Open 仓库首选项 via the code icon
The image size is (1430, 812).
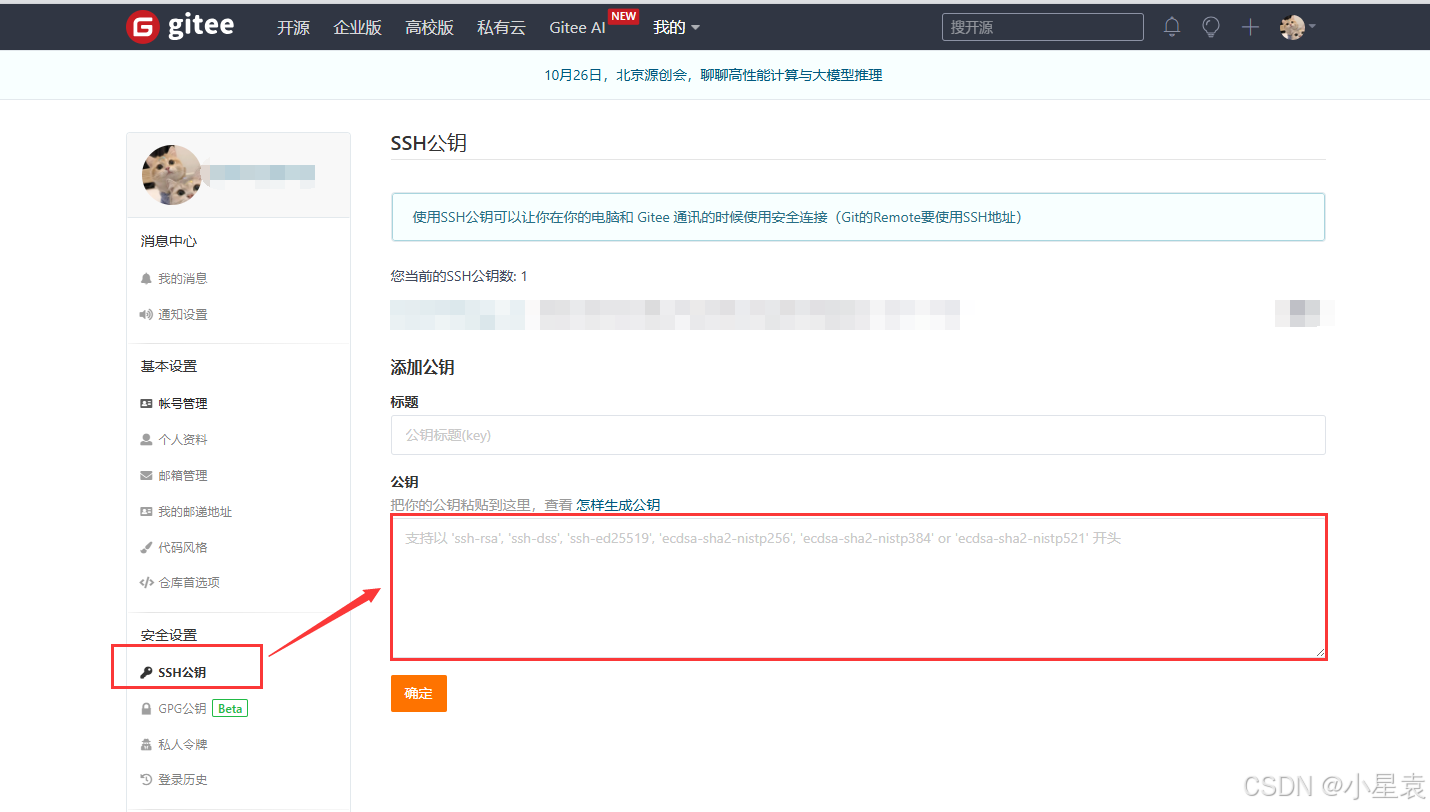pyautogui.click(x=147, y=582)
